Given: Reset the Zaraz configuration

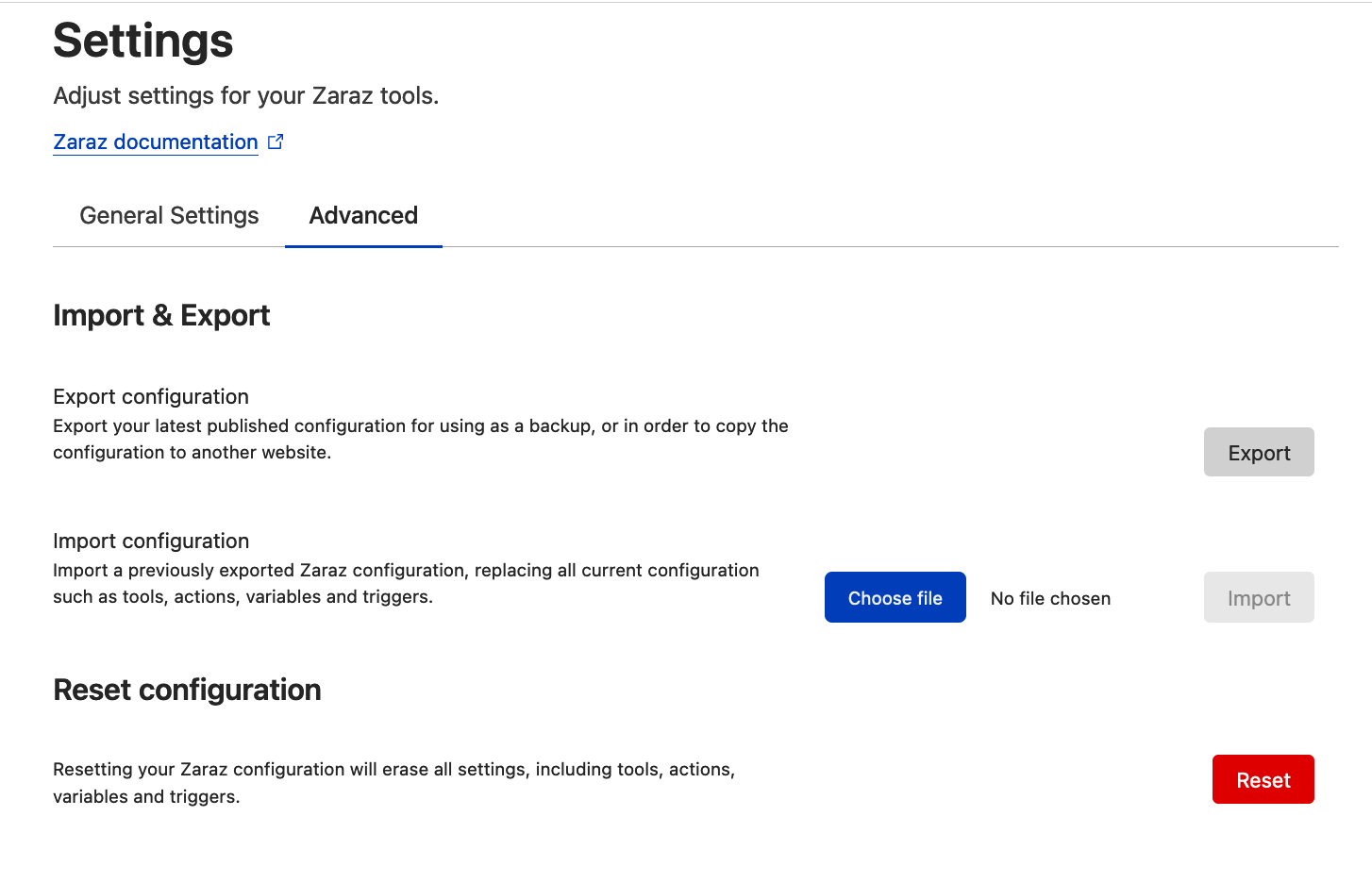Looking at the screenshot, I should [x=1263, y=779].
